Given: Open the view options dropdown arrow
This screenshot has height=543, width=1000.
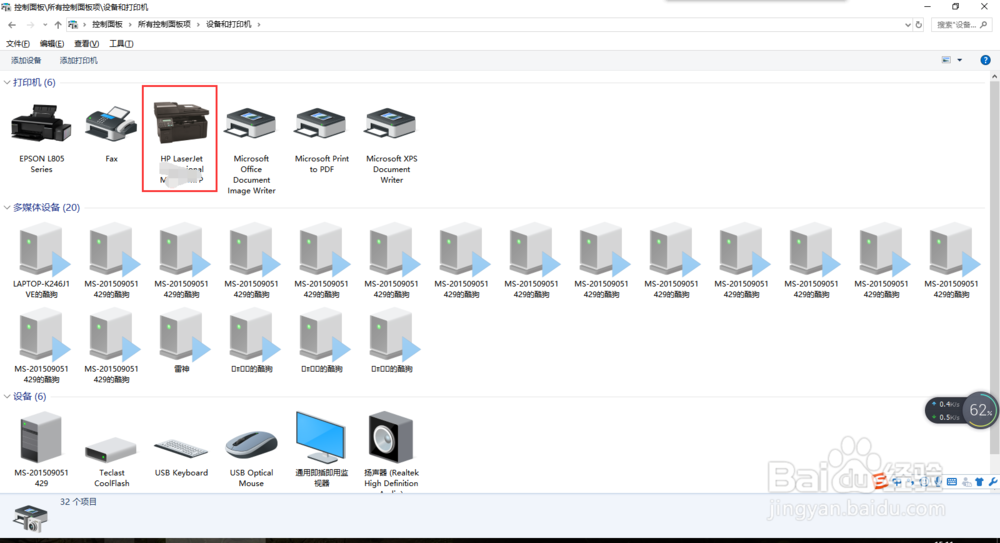Looking at the screenshot, I should (959, 60).
